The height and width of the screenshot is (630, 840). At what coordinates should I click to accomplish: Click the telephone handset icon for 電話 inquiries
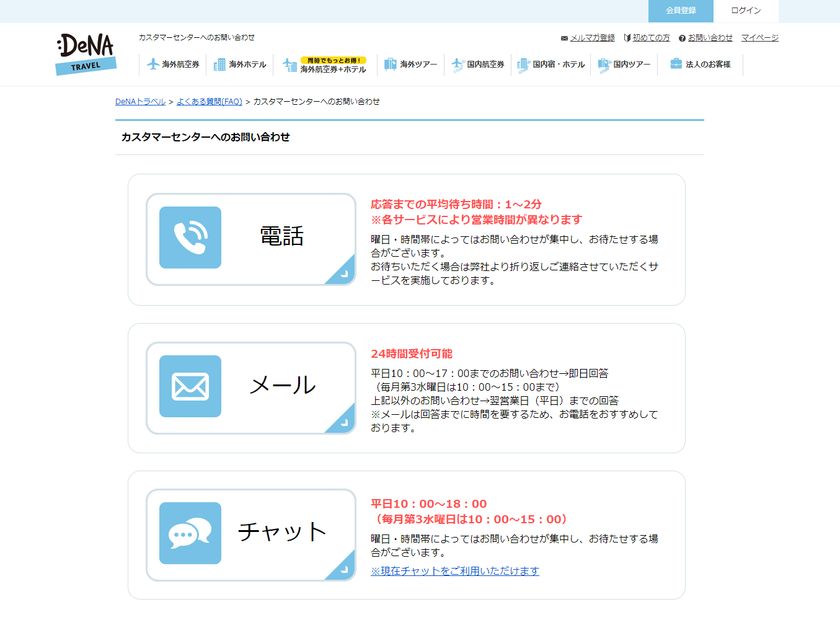tap(190, 237)
